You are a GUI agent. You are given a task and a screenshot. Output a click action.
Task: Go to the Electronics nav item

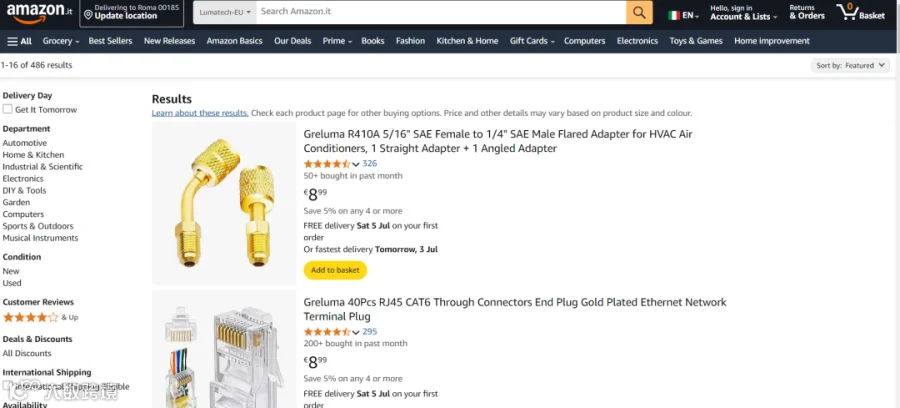pos(637,41)
